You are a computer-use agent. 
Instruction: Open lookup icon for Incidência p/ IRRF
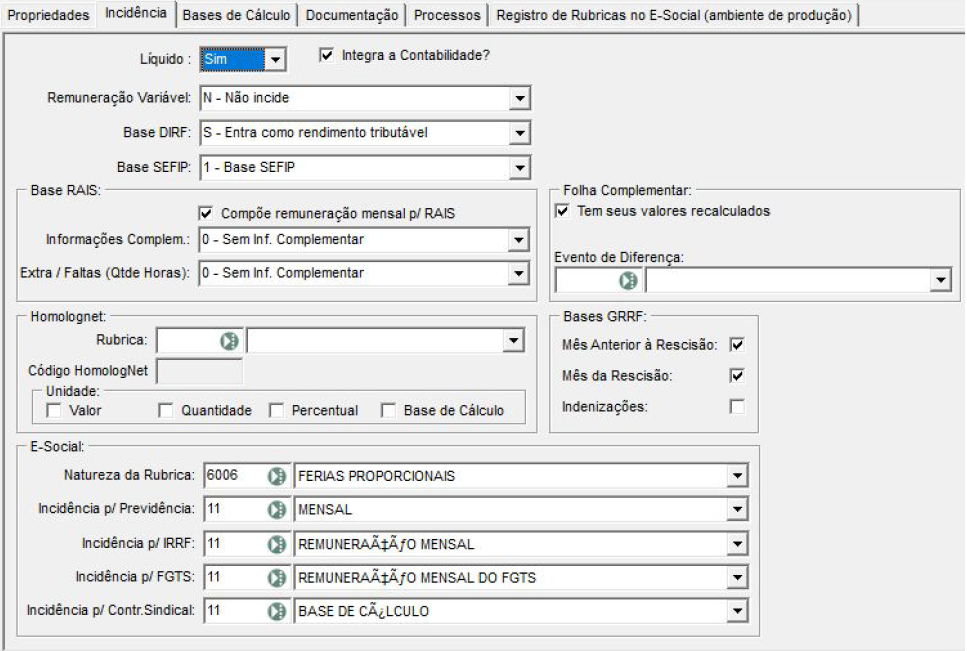click(x=277, y=544)
